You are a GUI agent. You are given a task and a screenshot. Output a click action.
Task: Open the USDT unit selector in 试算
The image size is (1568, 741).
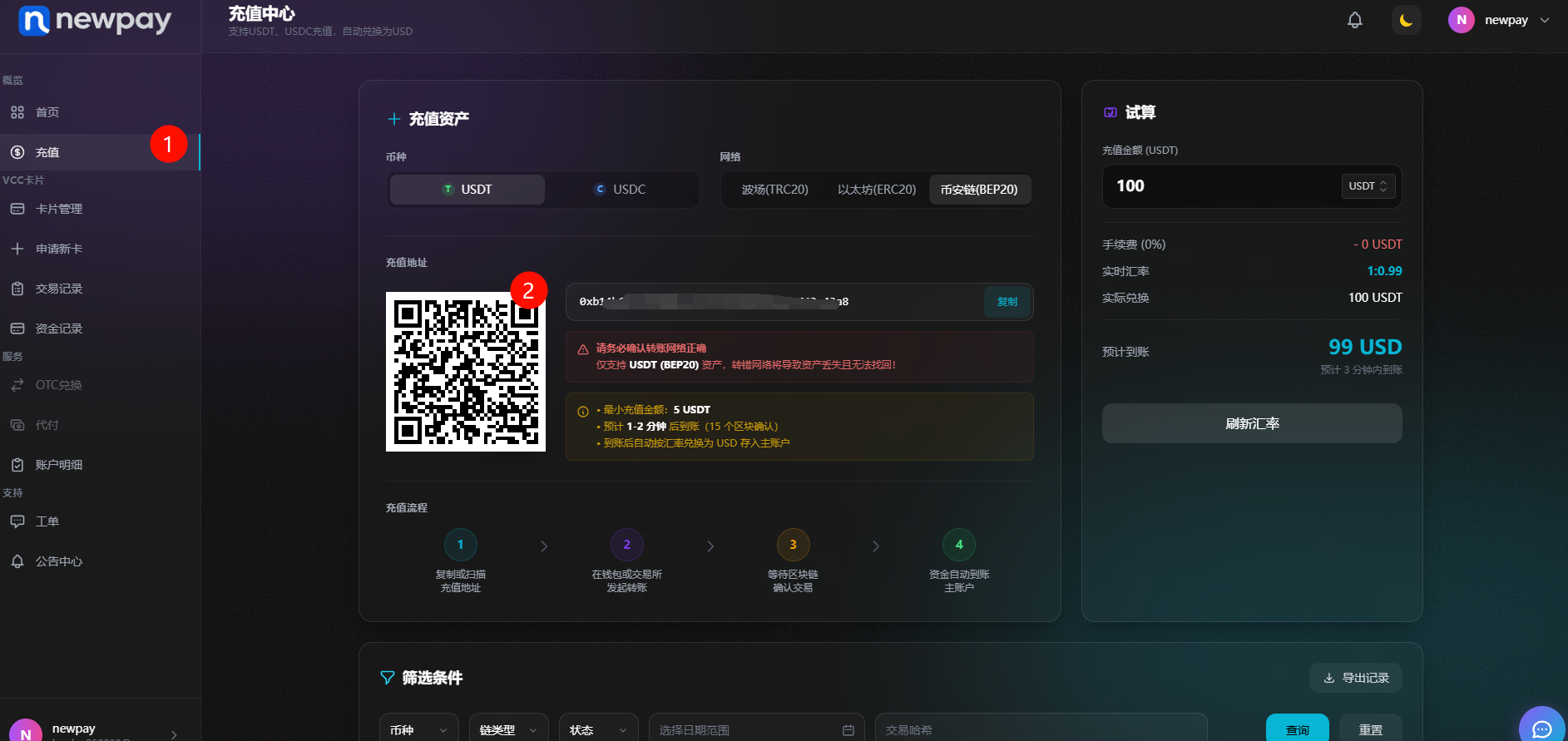click(x=1368, y=186)
